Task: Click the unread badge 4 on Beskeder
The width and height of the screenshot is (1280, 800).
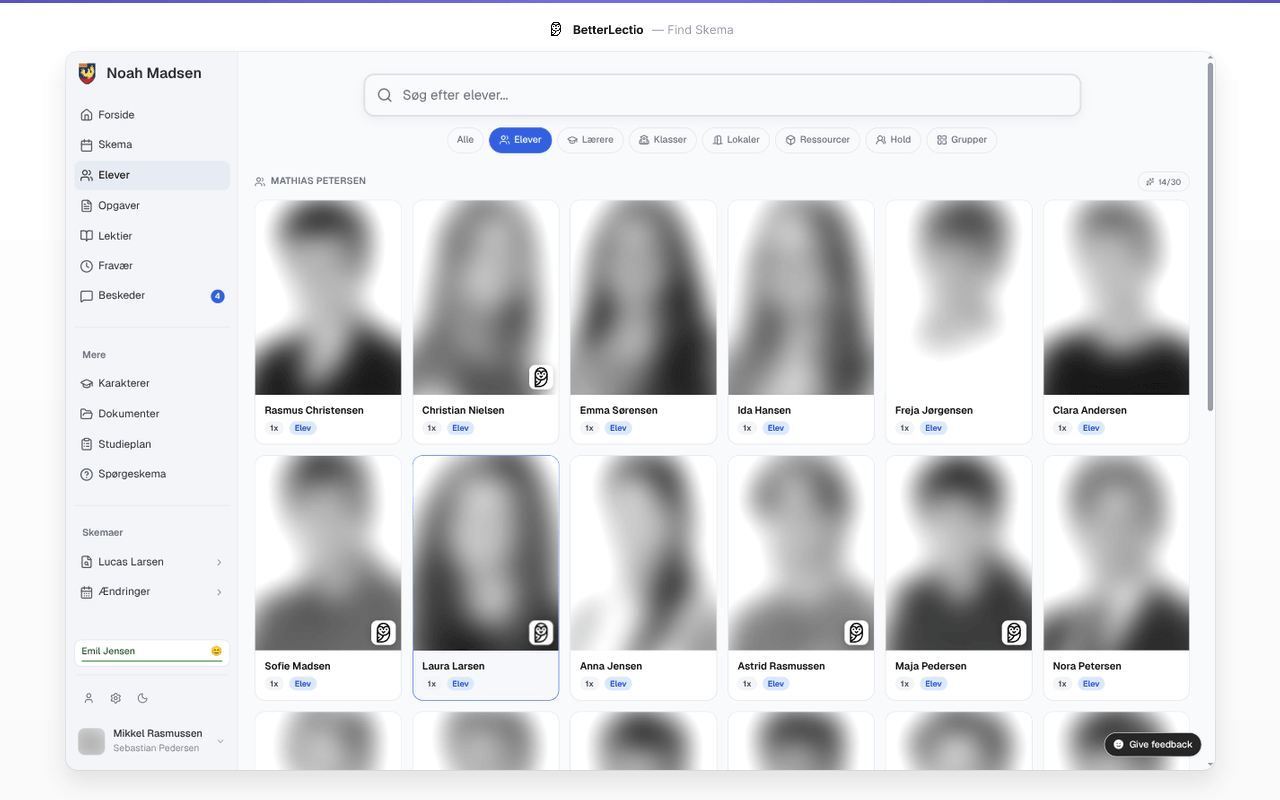Action: [x=218, y=296]
